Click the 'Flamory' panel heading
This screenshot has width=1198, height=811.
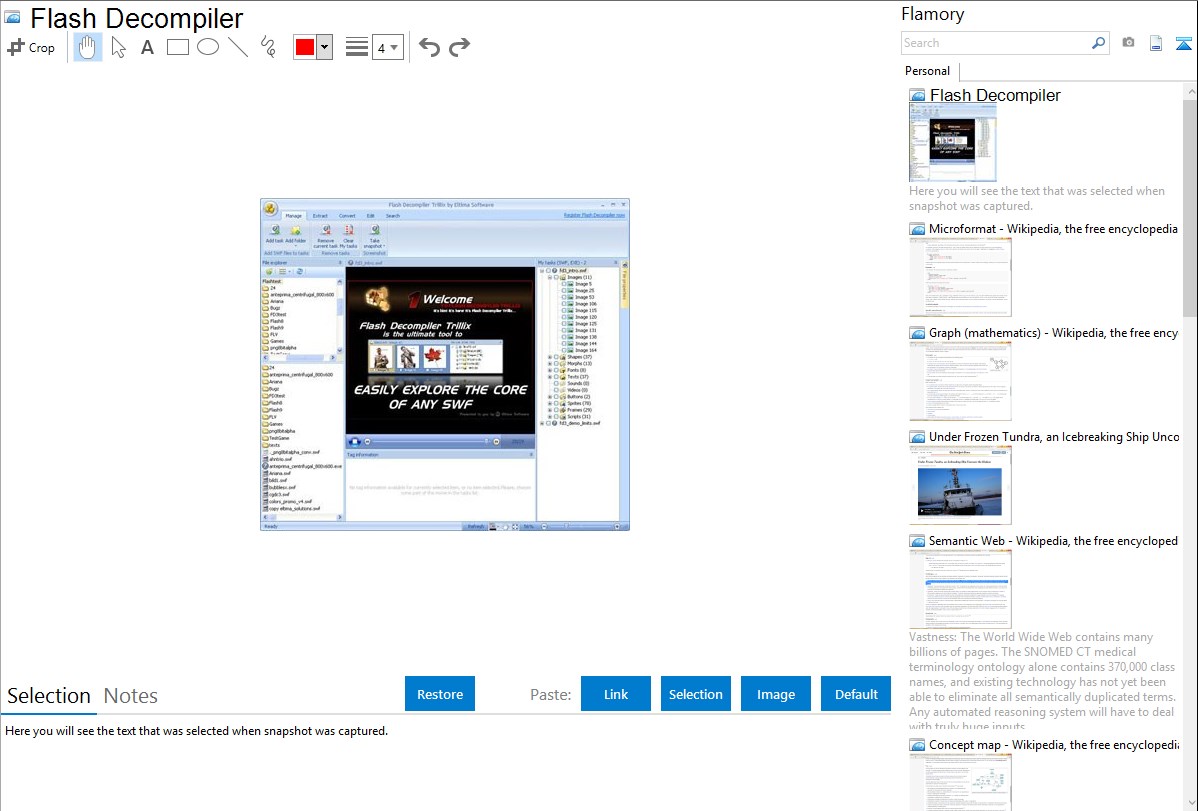coord(933,14)
